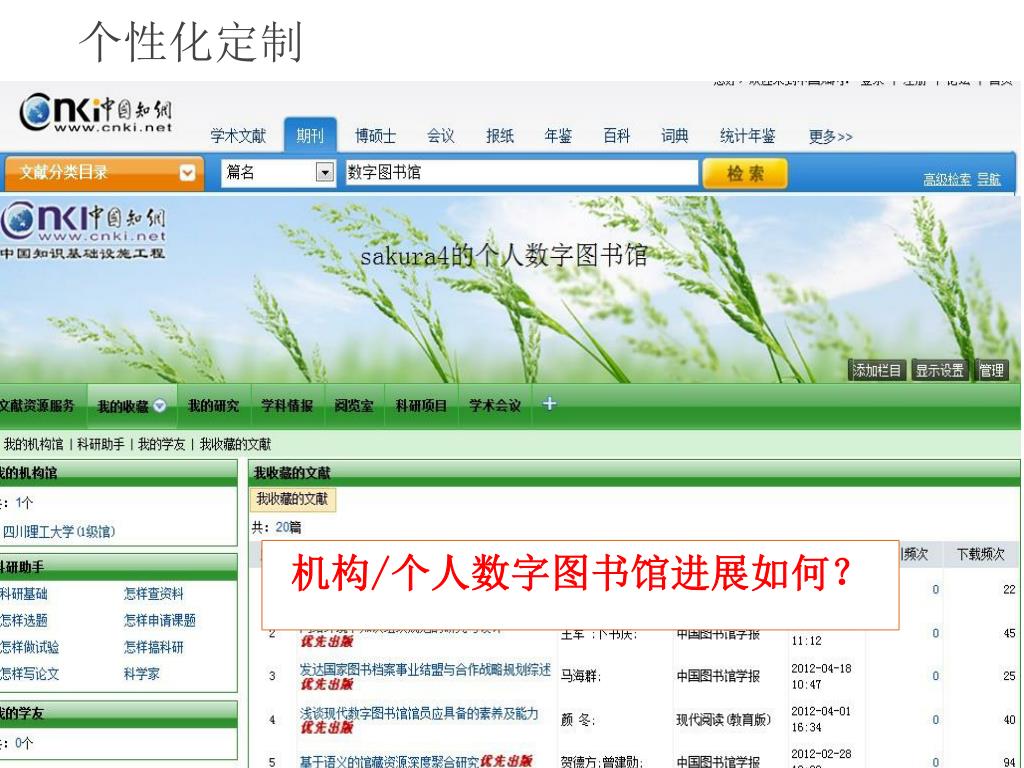Image resolution: width=1024 pixels, height=768 pixels.
Task: Open the plus add-column icon in green navbar
Action: tap(549, 404)
